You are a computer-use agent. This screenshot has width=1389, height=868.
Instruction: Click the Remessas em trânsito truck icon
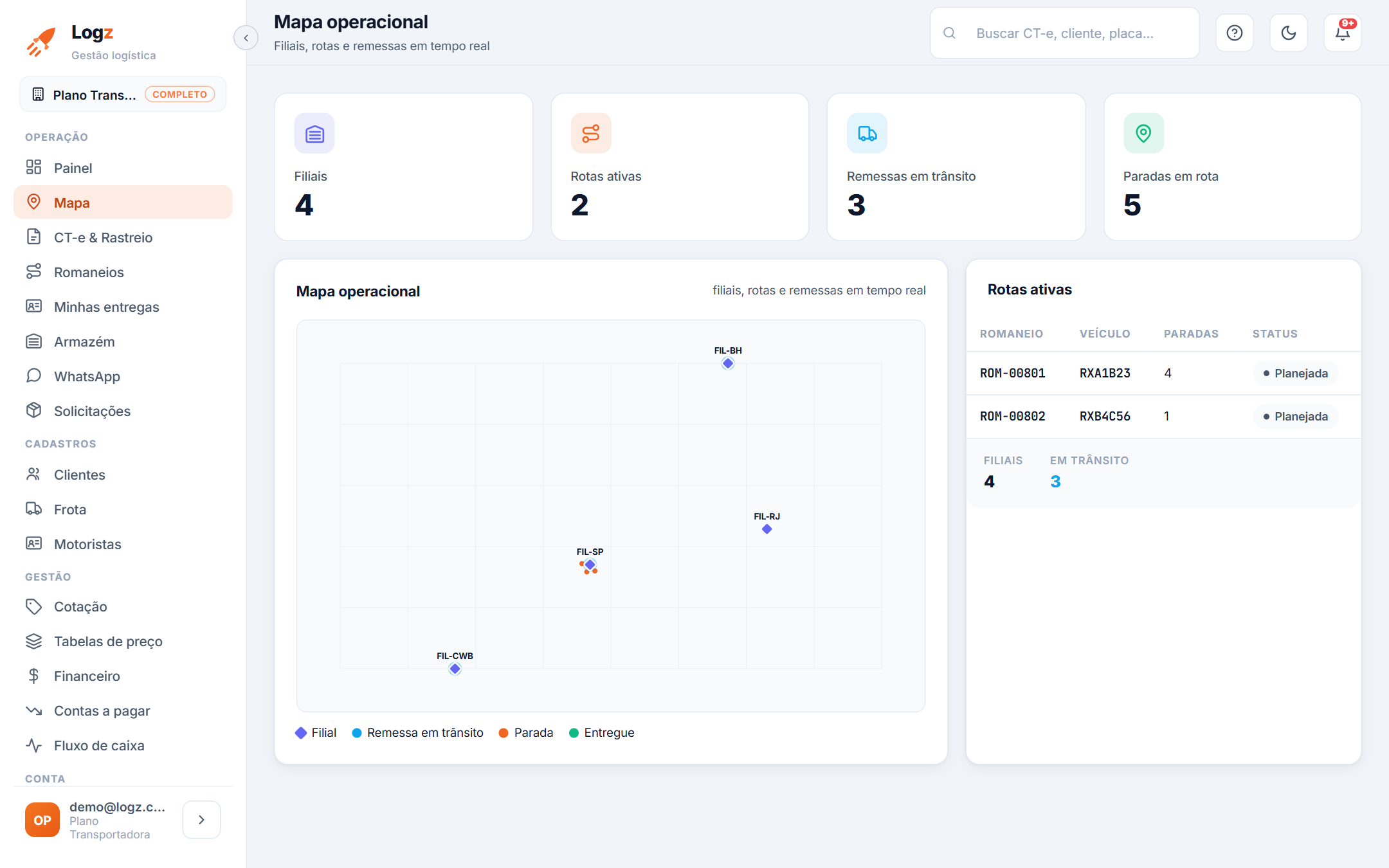(x=867, y=133)
